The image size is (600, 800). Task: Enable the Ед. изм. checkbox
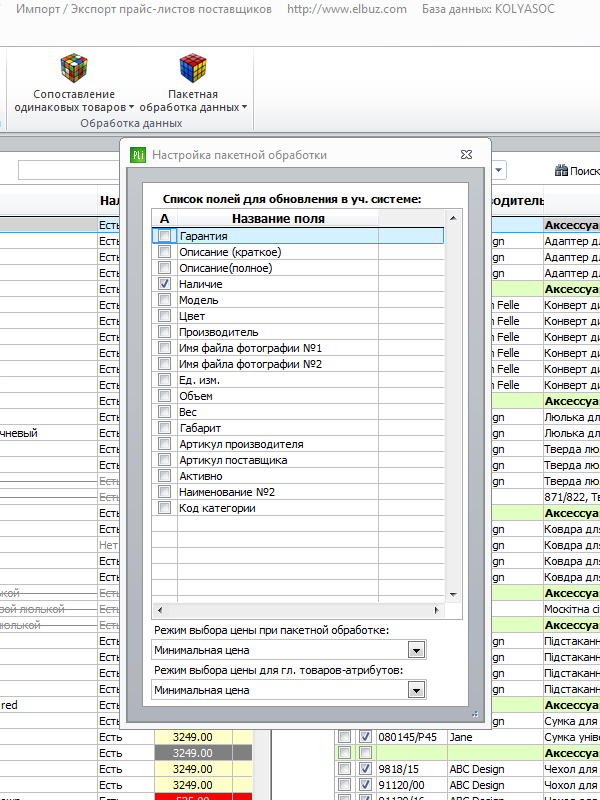(164, 380)
